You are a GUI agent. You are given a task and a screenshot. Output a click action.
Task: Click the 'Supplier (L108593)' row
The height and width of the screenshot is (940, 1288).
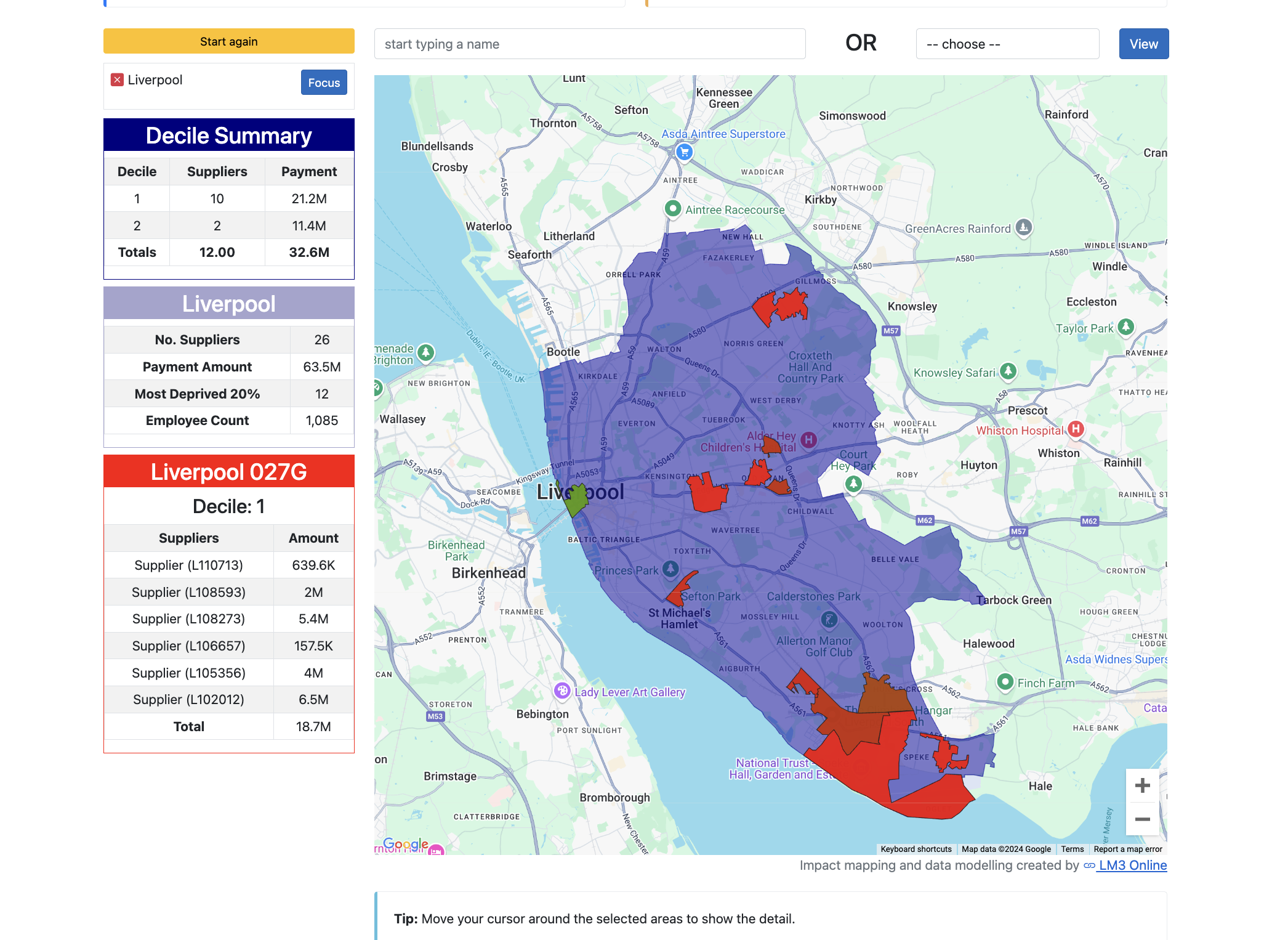click(229, 592)
